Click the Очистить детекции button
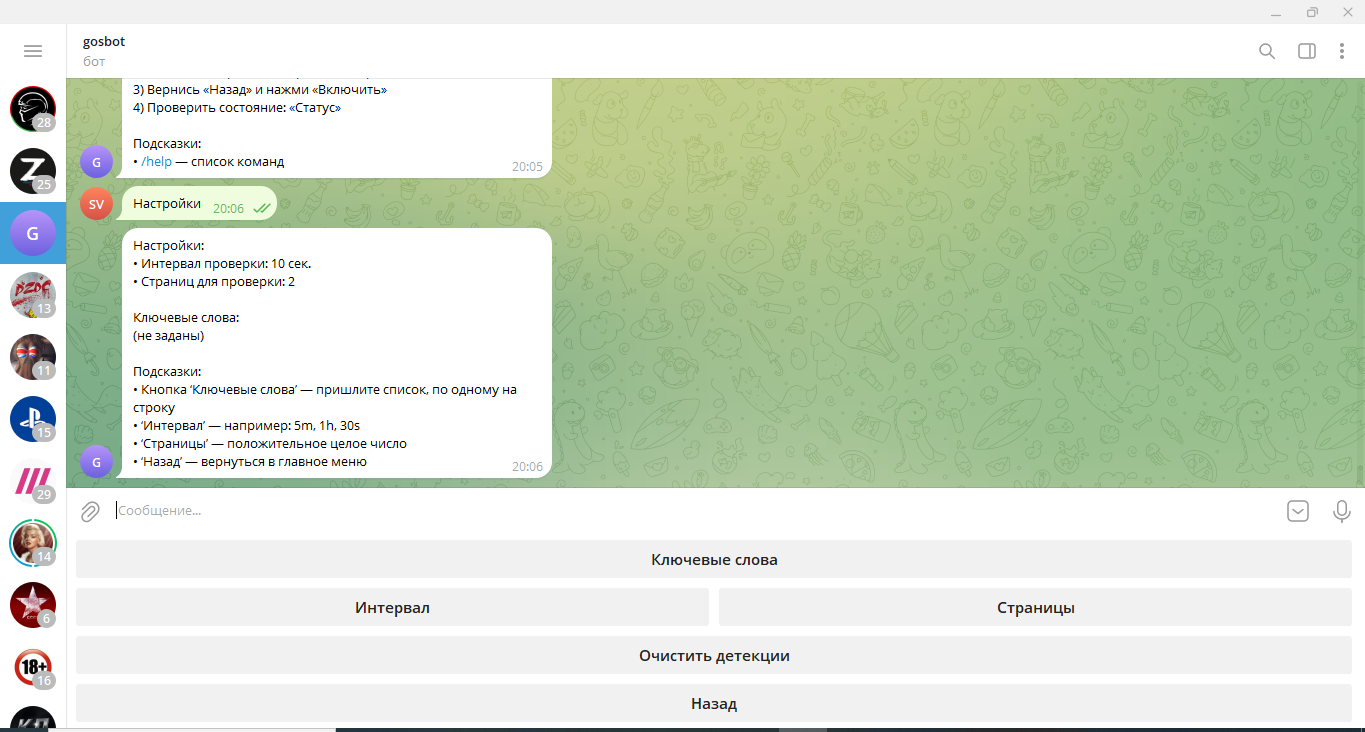This screenshot has height=732, width=1365. pyautogui.click(x=714, y=655)
